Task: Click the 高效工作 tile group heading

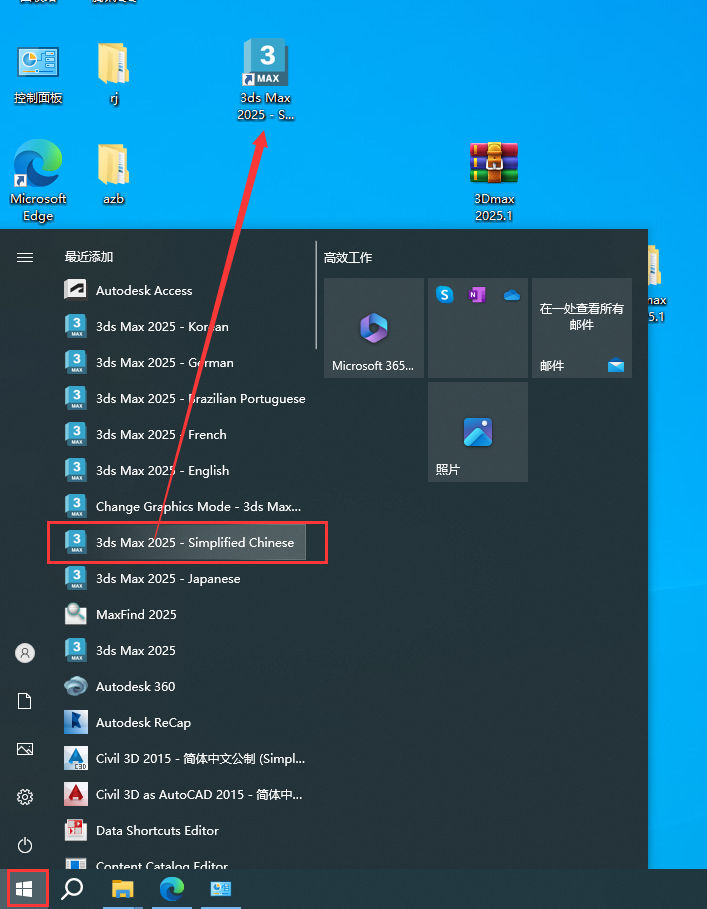Action: click(348, 257)
